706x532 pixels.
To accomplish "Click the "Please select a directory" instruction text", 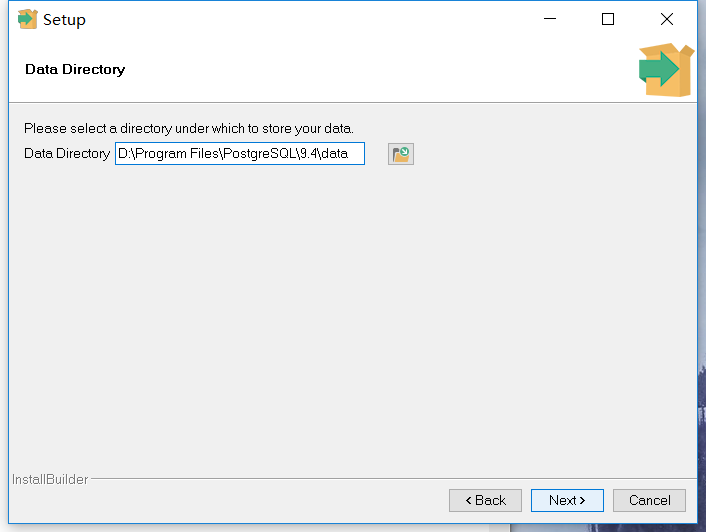I will pyautogui.click(x=189, y=129).
